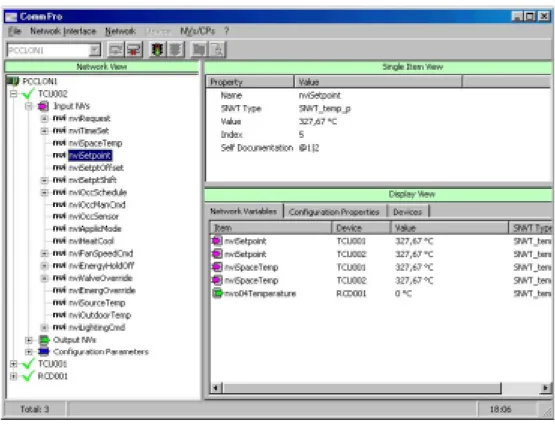The width and height of the screenshot is (555, 426).
Task: Expand the Configuration Parameters branch
Action: pos(29,352)
